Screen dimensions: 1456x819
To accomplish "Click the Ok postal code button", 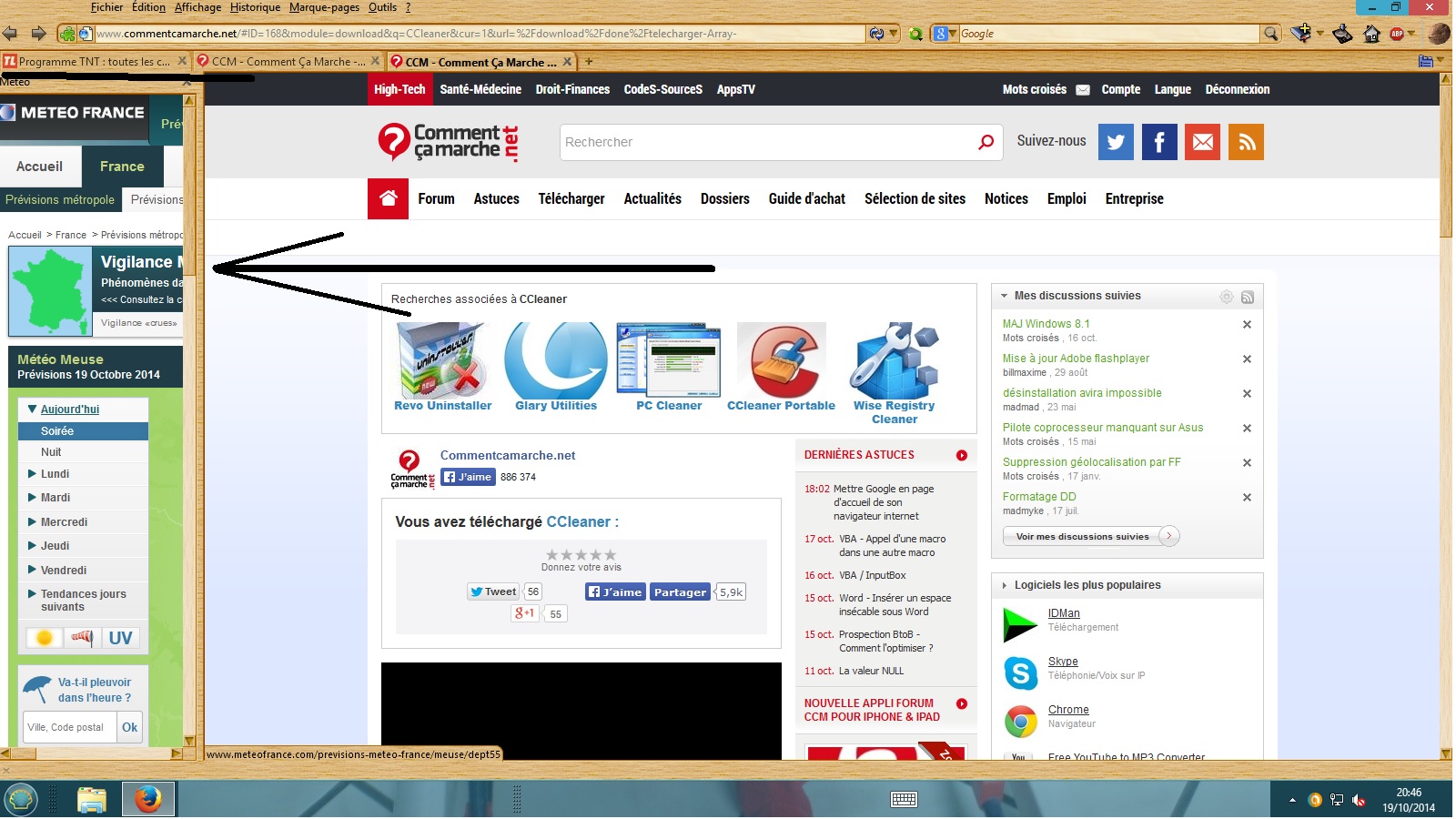I will pyautogui.click(x=130, y=727).
